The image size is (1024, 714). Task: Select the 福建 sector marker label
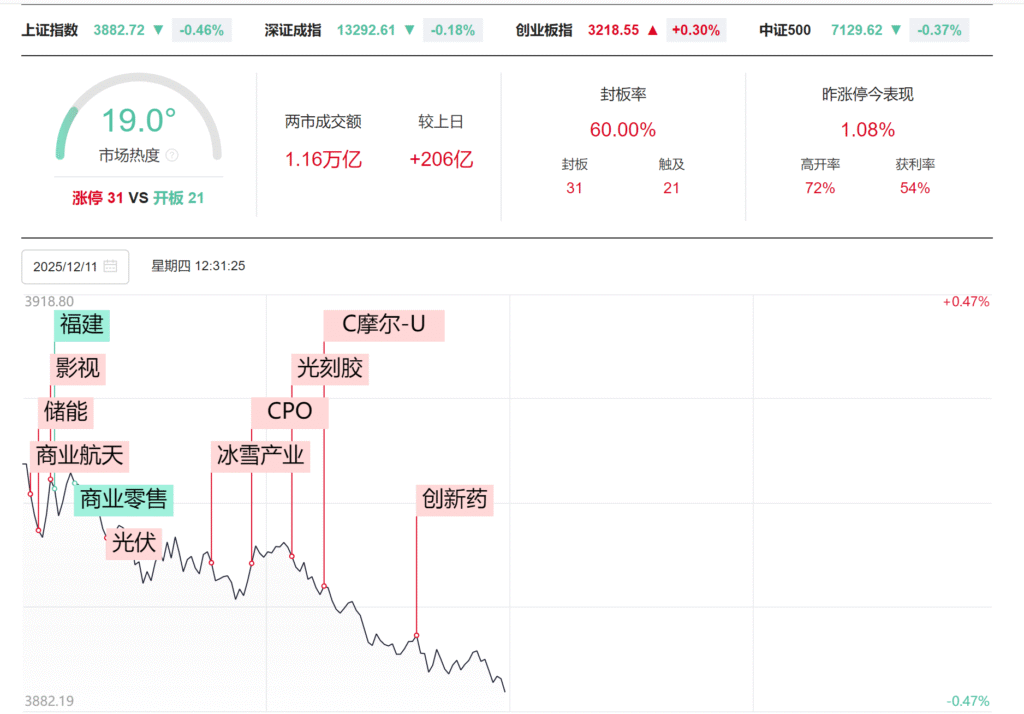[x=82, y=325]
